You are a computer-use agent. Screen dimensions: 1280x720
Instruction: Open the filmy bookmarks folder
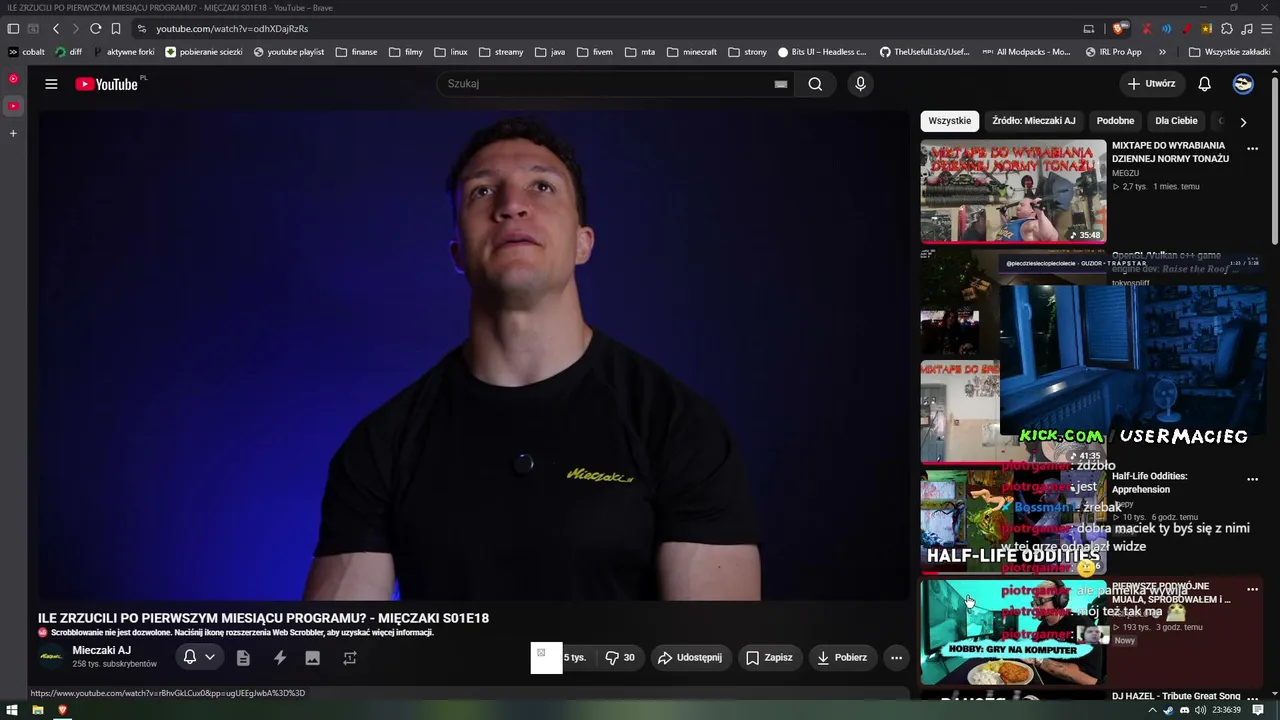[405, 52]
